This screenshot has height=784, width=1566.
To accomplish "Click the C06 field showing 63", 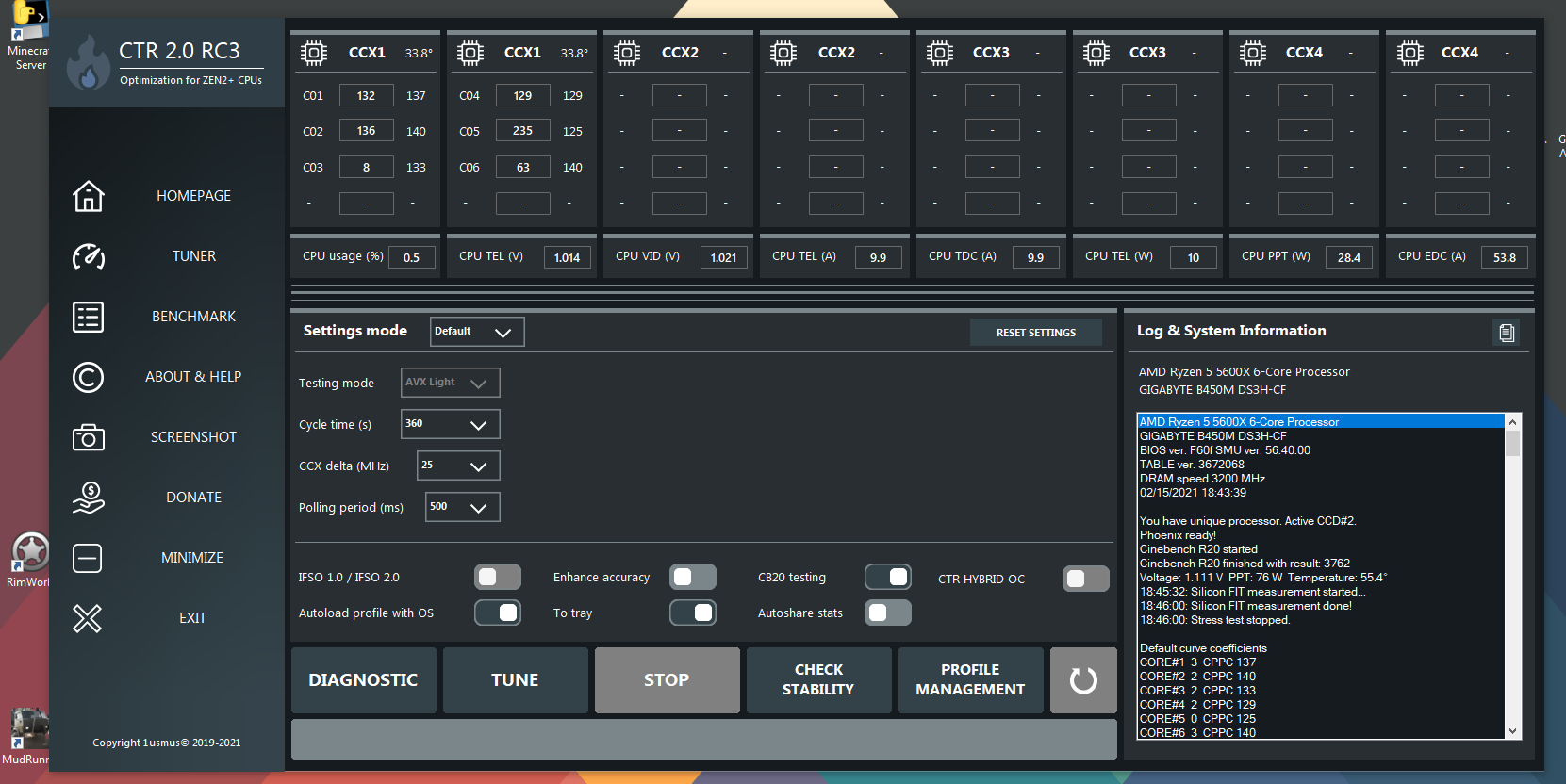I will coord(523,167).
